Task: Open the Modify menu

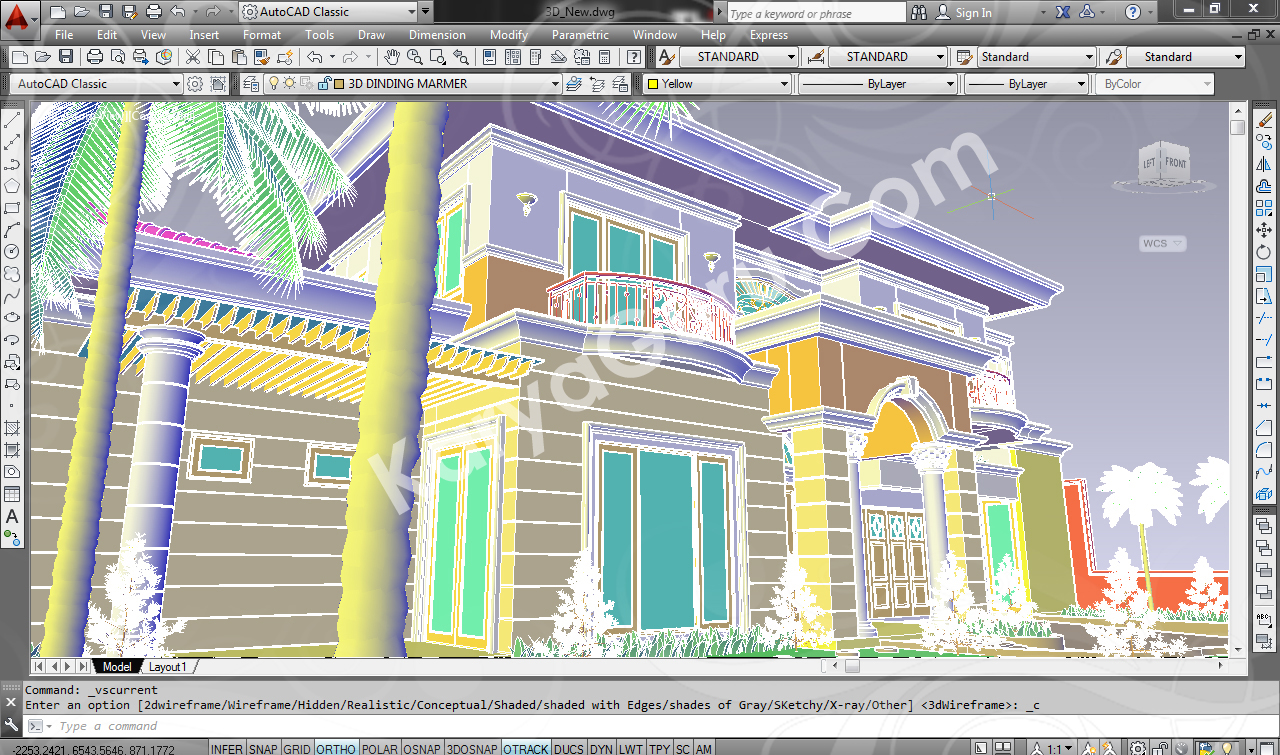Action: pos(508,35)
